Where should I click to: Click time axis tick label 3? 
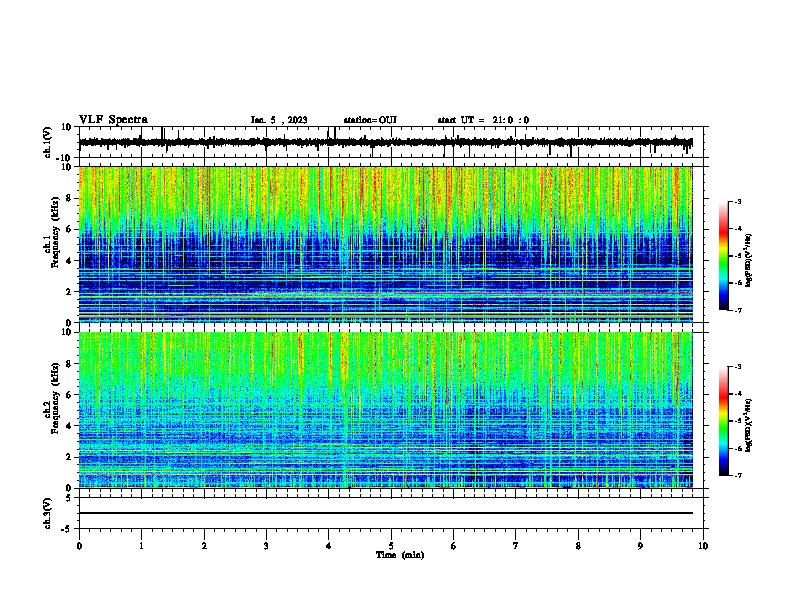266,546
